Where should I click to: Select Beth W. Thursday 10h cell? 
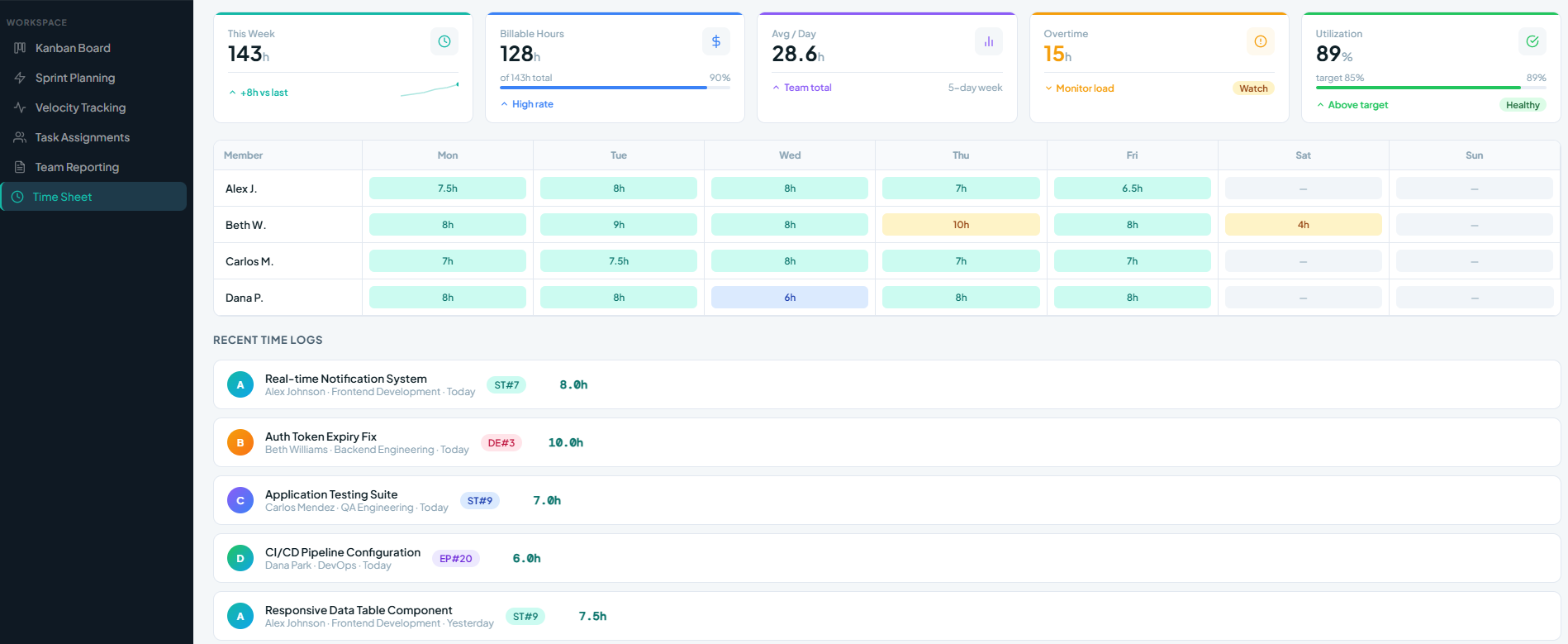click(961, 225)
